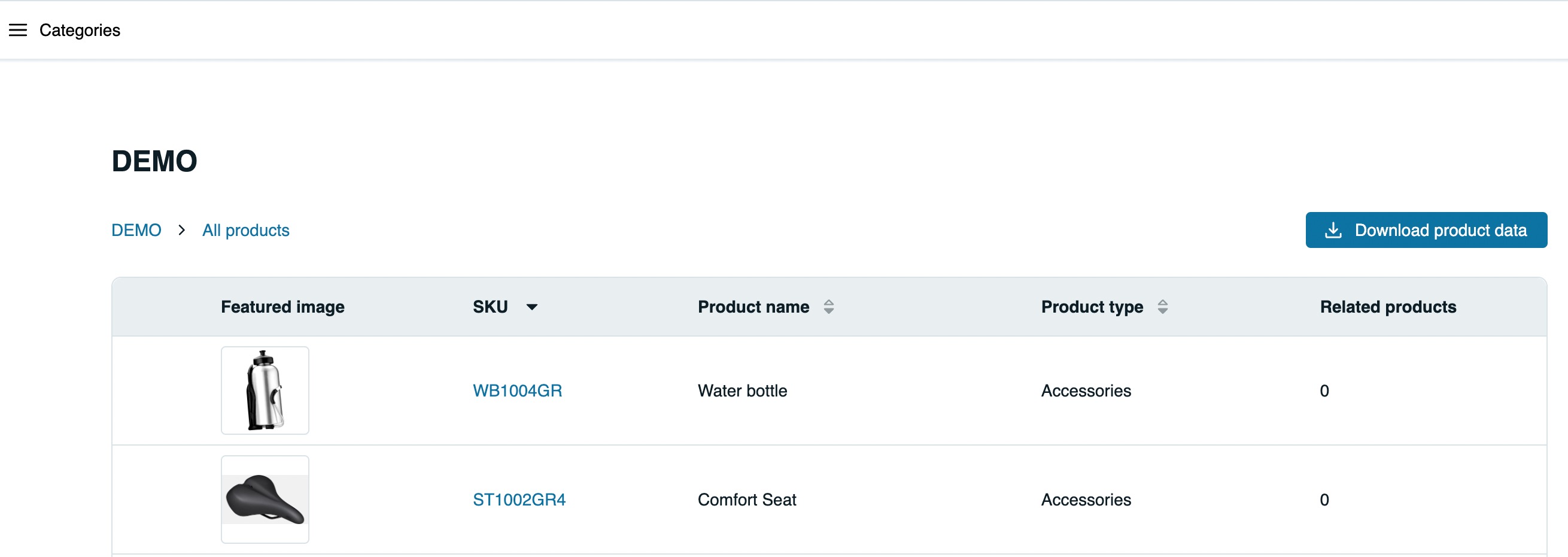
Task: Open All products breadcrumb link
Action: click(x=246, y=231)
